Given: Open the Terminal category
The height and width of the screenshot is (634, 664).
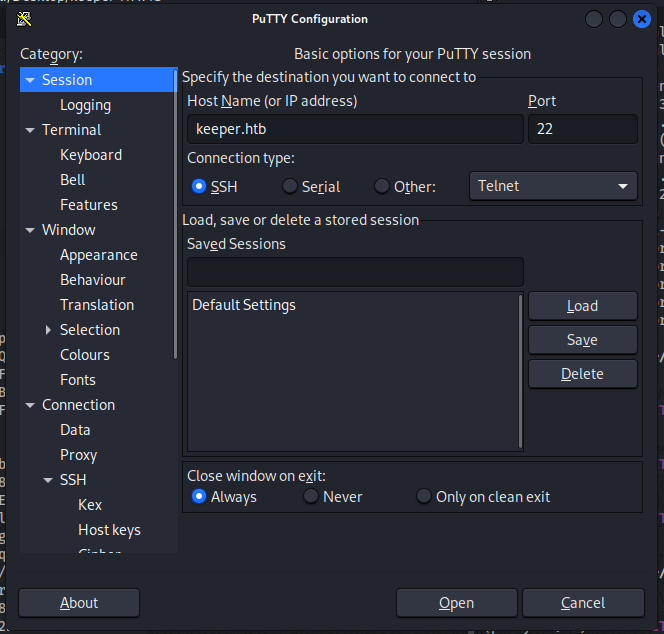Looking at the screenshot, I should click(x=72, y=130).
